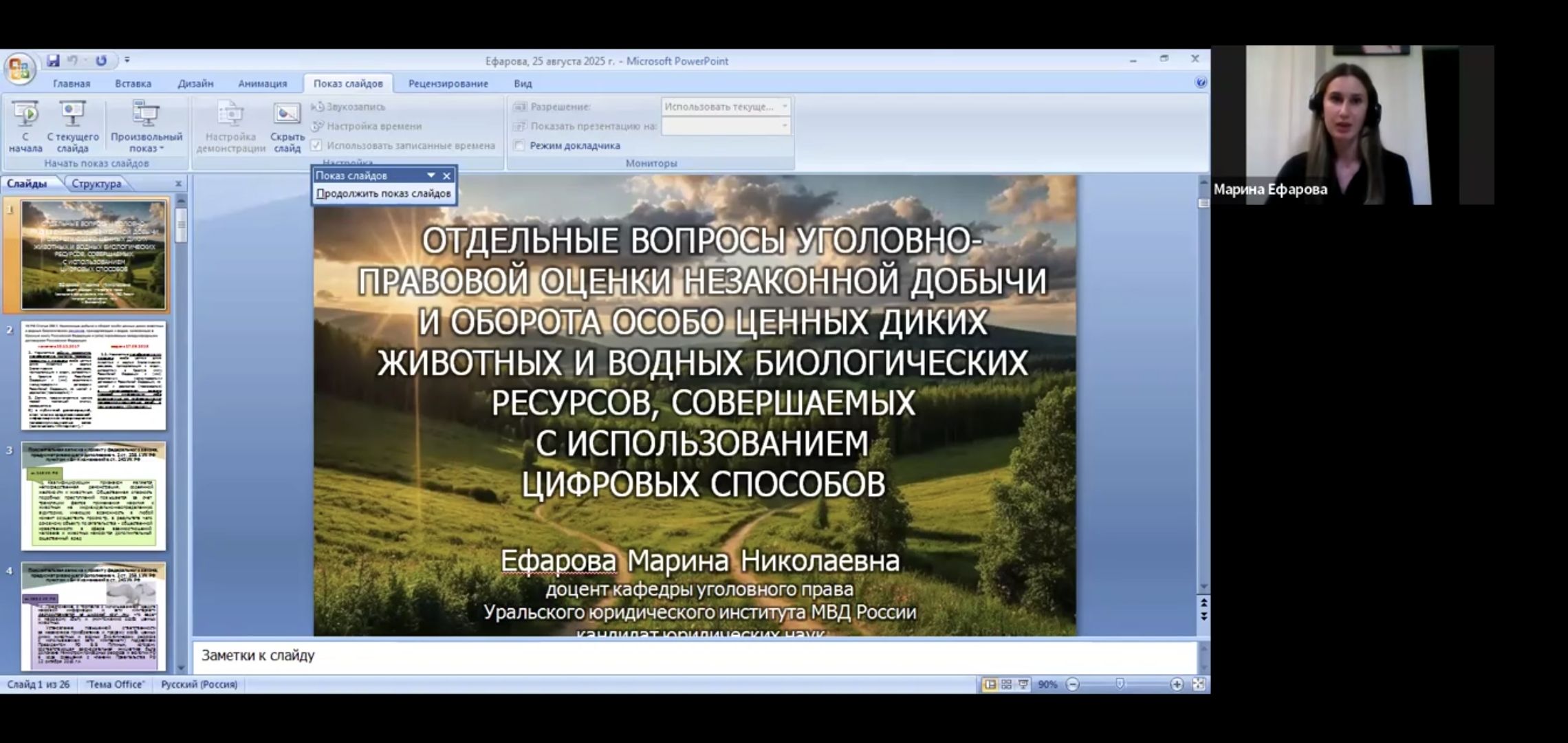The width and height of the screenshot is (1568, 743).
Task: Enable Presenter View (Режим докладчика) checkbox
Action: pos(520,146)
